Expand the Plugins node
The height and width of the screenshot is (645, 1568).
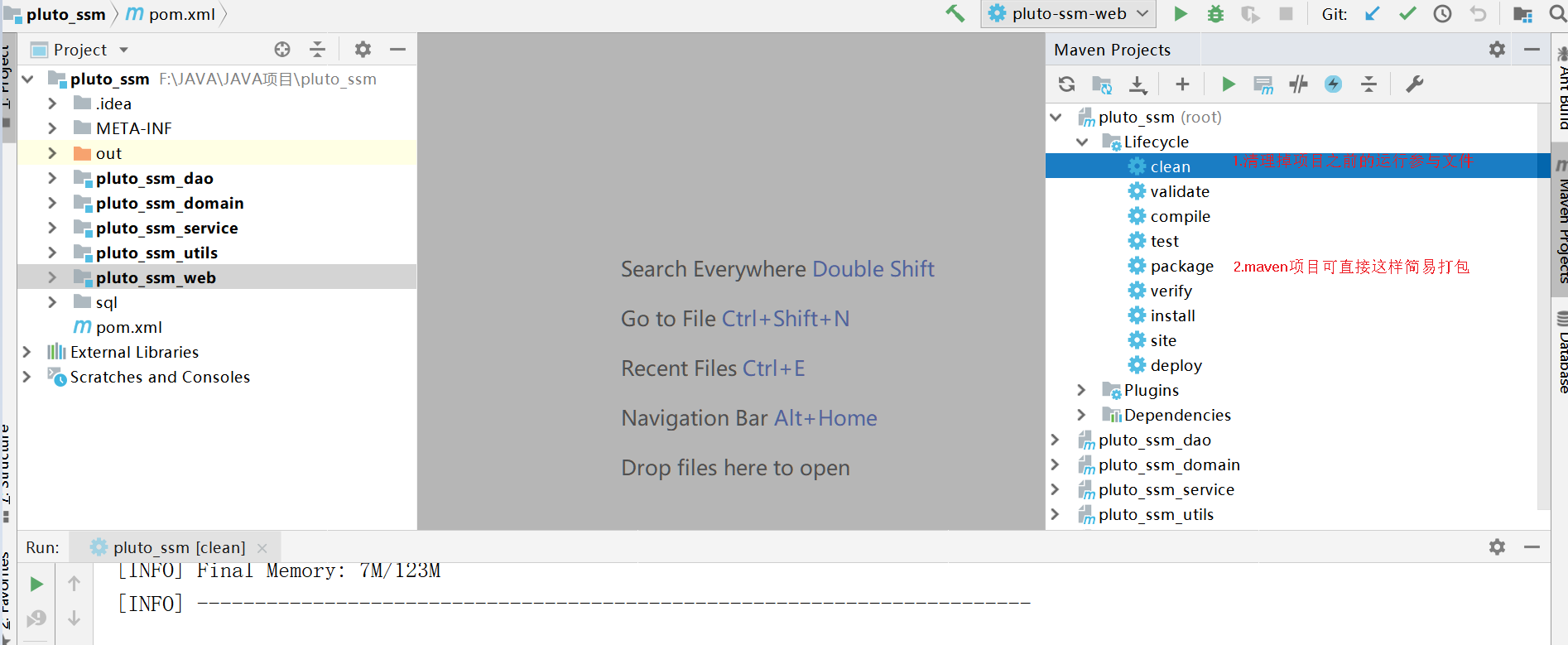[x=1081, y=390]
